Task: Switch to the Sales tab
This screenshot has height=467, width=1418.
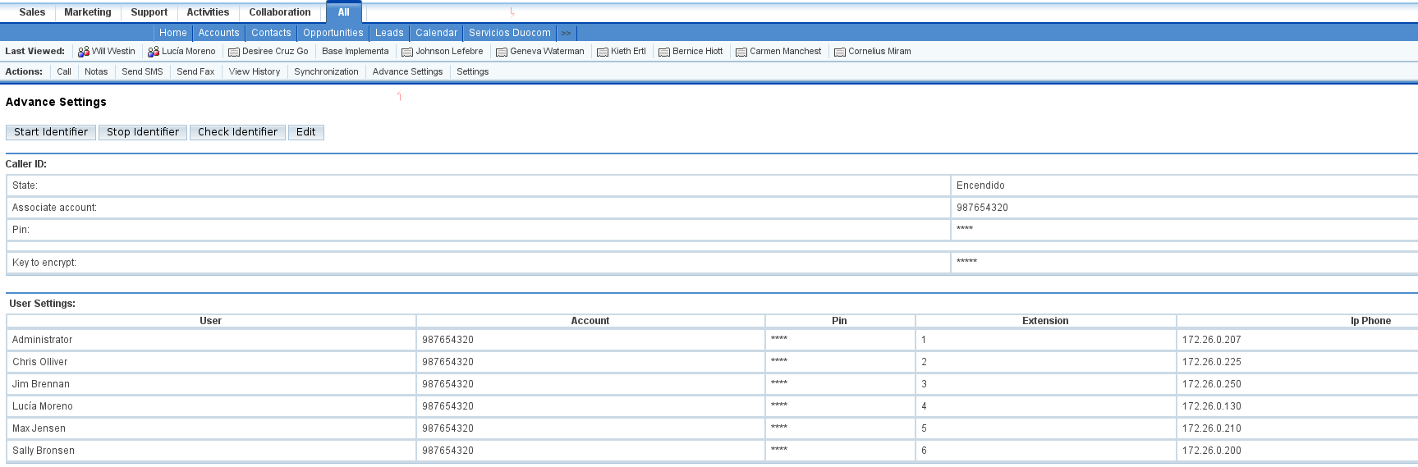Action: coord(32,13)
